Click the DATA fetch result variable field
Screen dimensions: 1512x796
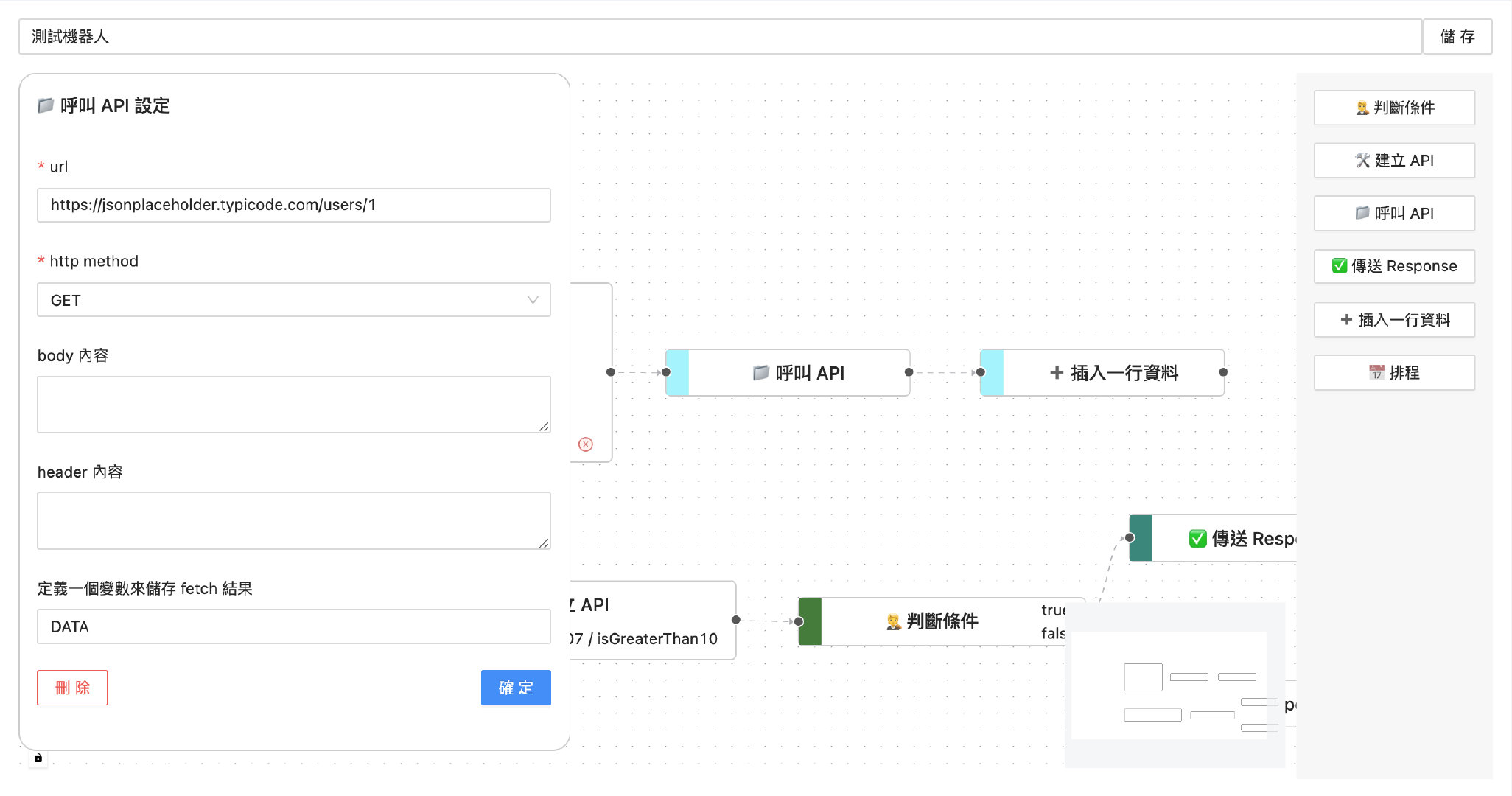pos(294,626)
